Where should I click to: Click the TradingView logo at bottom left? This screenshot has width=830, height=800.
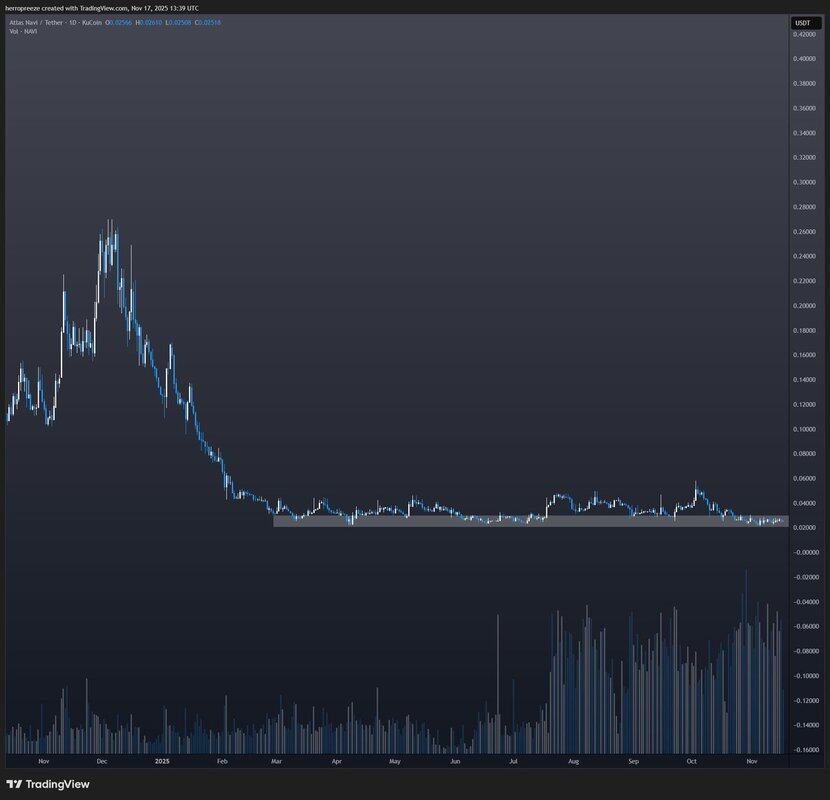click(x=50, y=784)
